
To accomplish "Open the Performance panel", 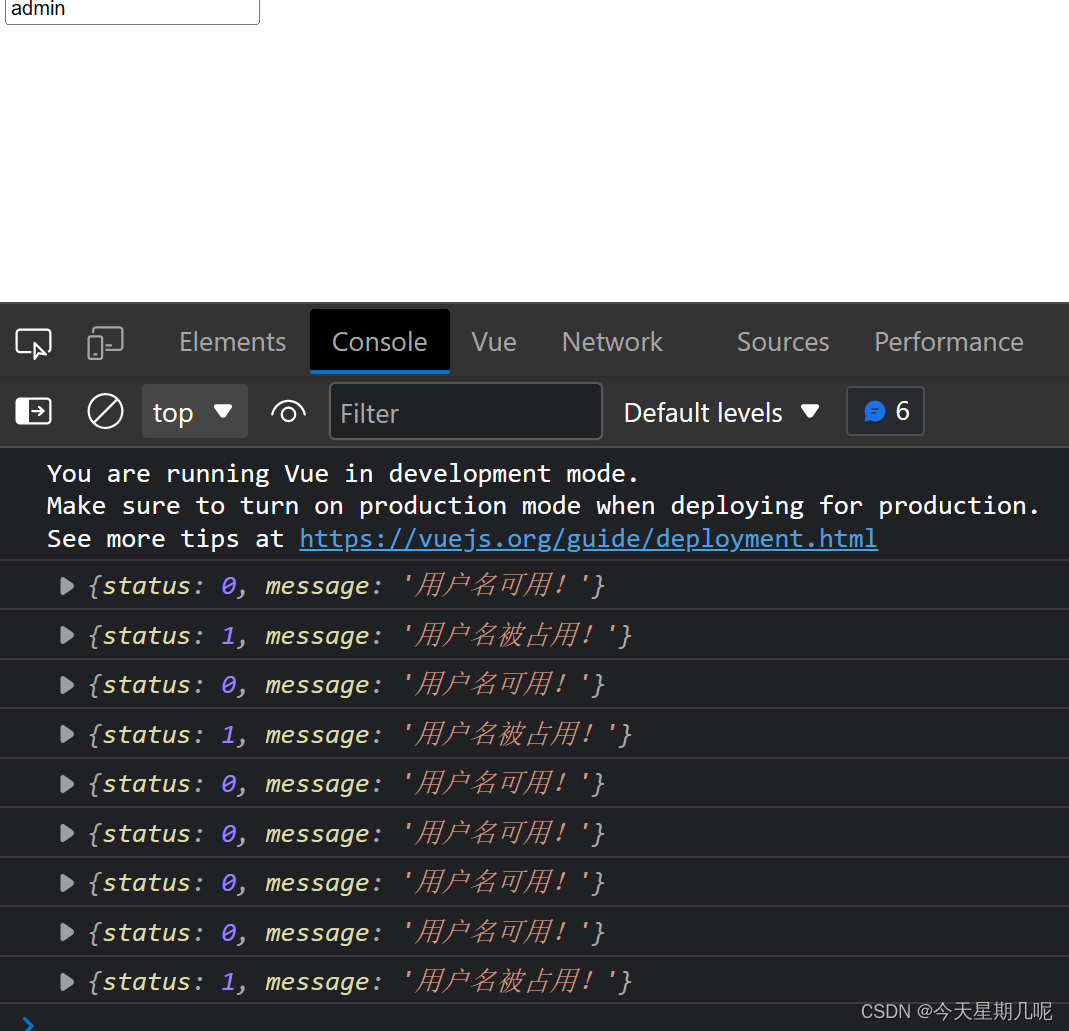I will 948,341.
